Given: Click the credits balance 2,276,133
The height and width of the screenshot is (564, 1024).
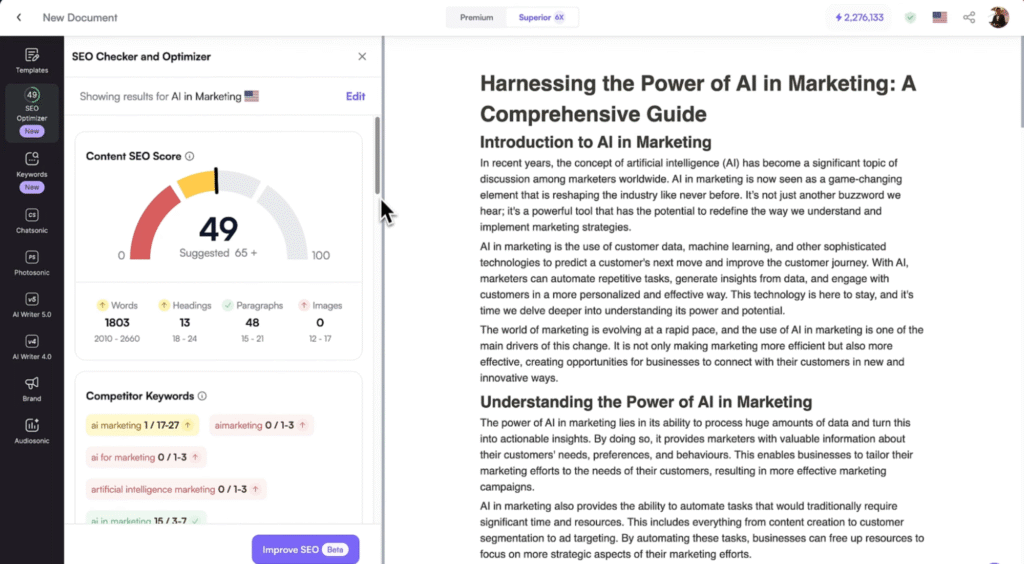Looking at the screenshot, I should [x=859, y=18].
